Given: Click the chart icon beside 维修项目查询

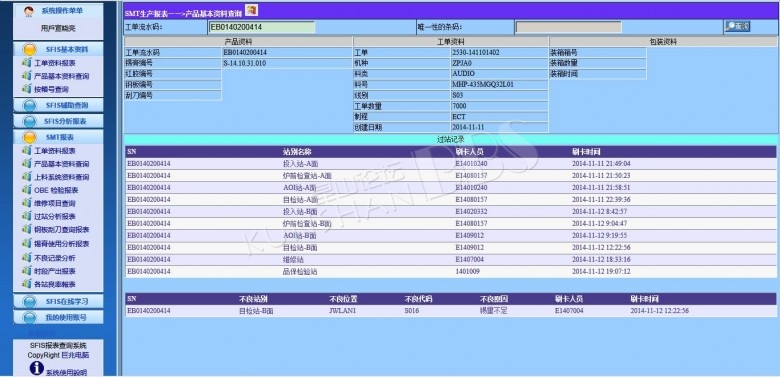Looking at the screenshot, I should 27,203.
